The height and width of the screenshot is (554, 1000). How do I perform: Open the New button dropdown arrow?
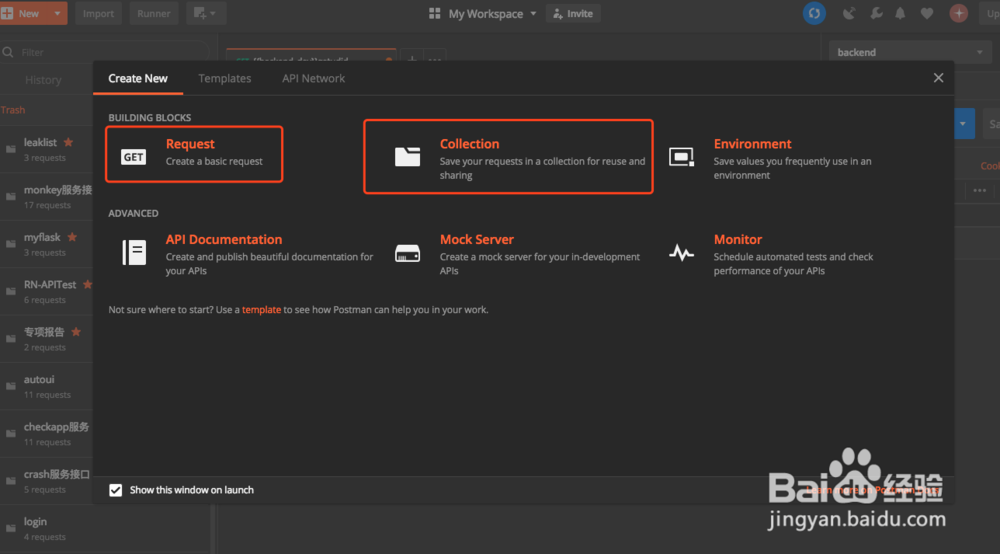tap(57, 13)
